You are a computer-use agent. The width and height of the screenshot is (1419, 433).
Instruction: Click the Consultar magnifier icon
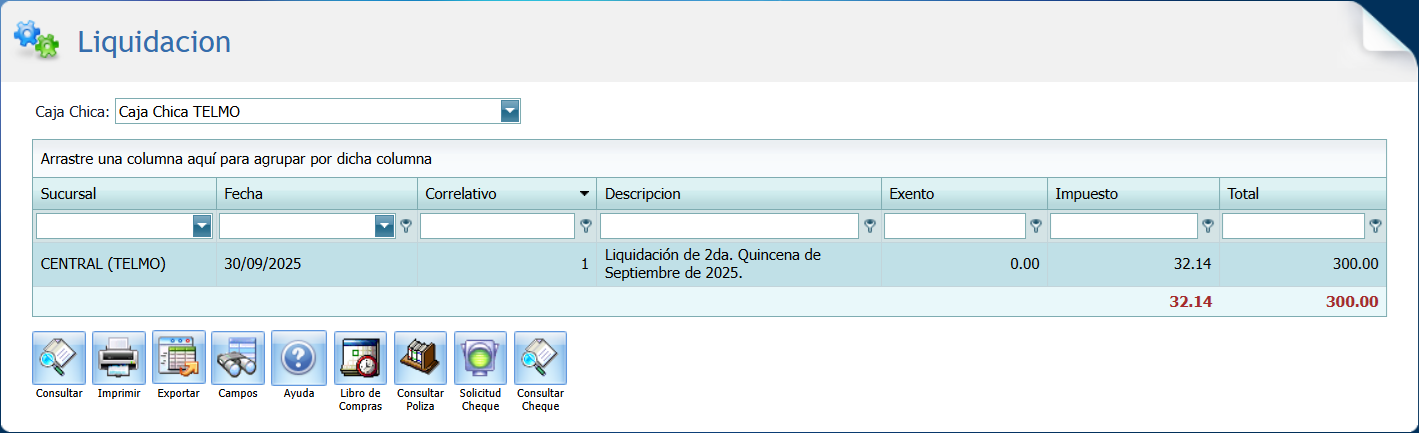(59, 358)
